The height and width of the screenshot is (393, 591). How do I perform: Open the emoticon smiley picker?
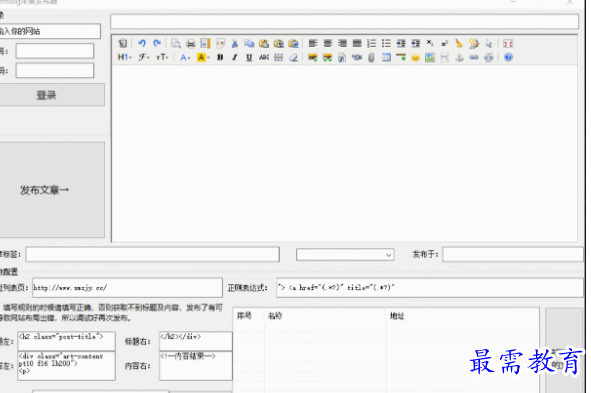pos(415,57)
